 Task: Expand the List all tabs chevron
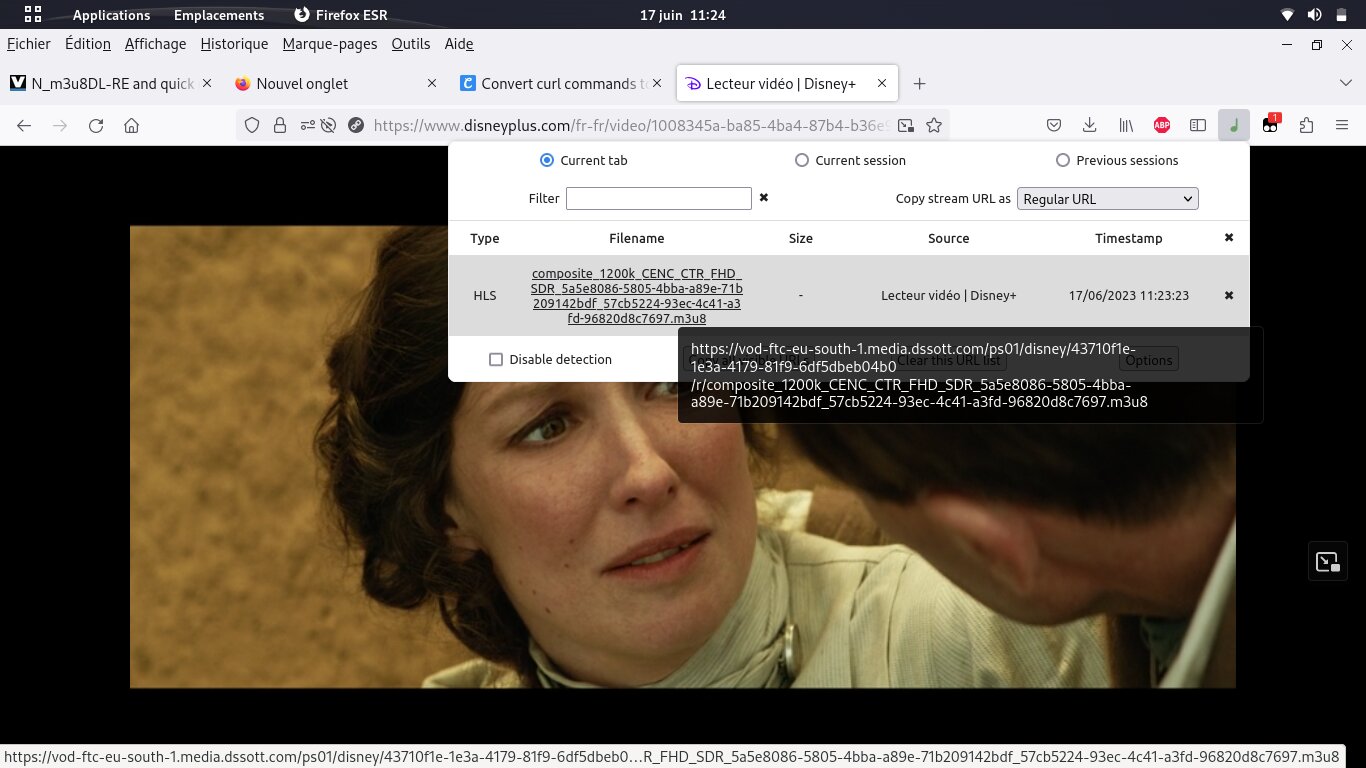1345,83
